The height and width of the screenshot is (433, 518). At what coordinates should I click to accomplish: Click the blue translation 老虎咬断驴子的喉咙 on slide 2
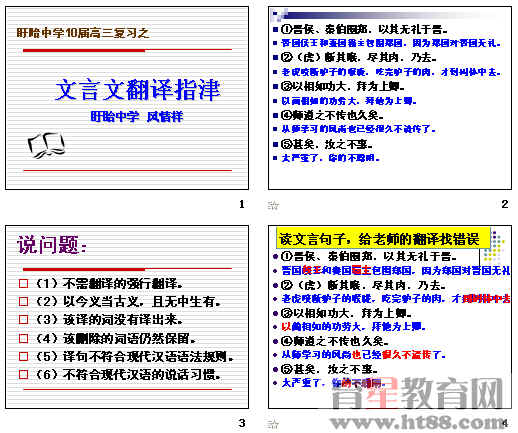tap(391, 72)
